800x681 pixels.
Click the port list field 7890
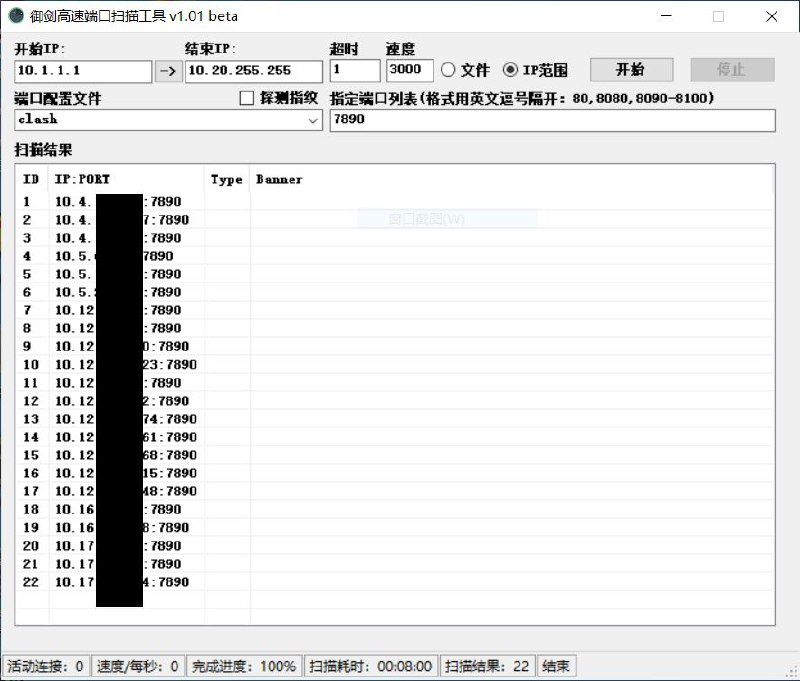553,120
